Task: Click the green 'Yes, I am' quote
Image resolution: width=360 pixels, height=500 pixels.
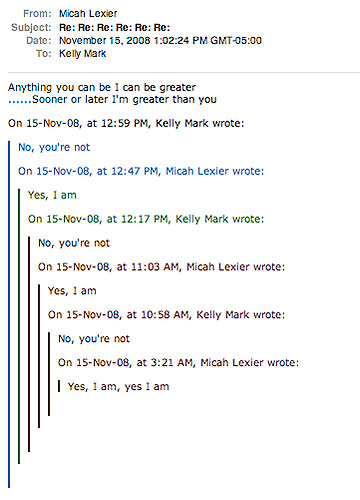Action: pos(52,195)
